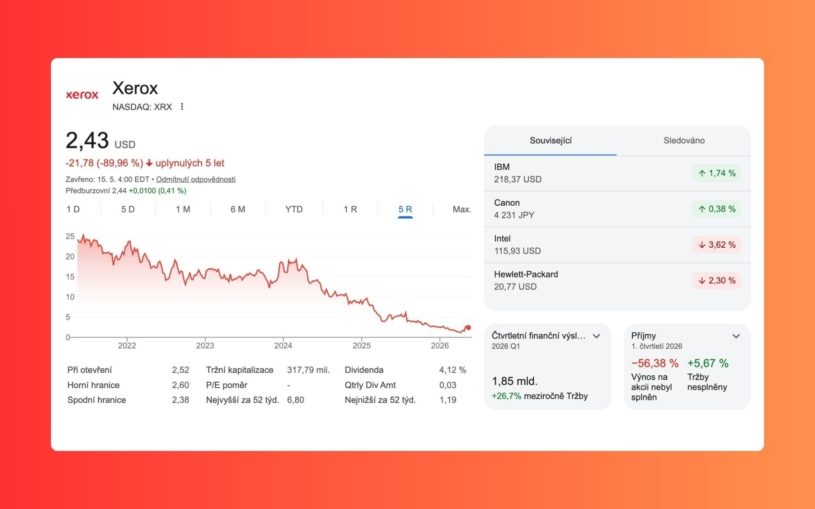Select the 5 R time range

(x=405, y=209)
